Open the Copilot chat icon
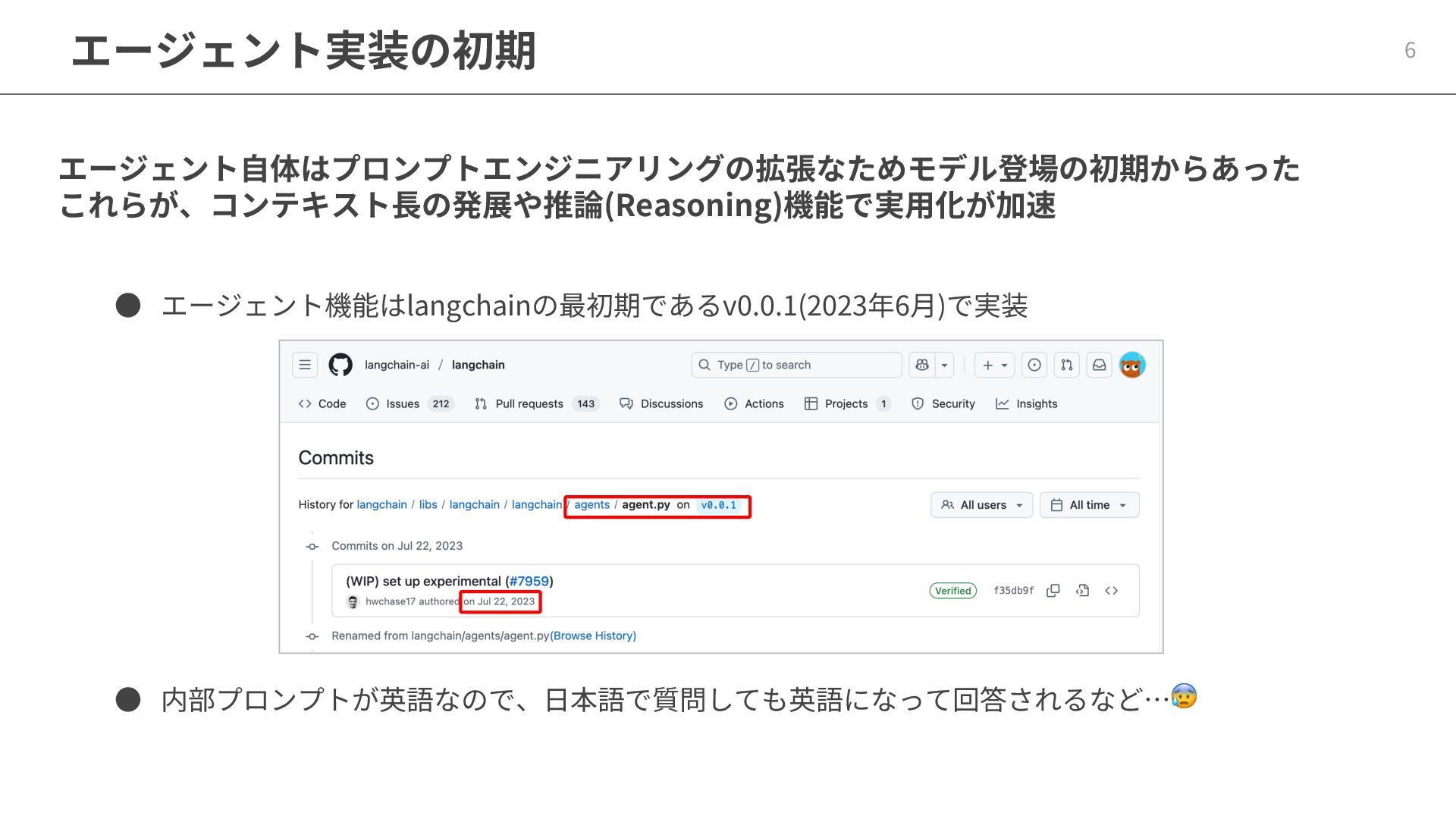The width and height of the screenshot is (1456, 819). point(922,365)
